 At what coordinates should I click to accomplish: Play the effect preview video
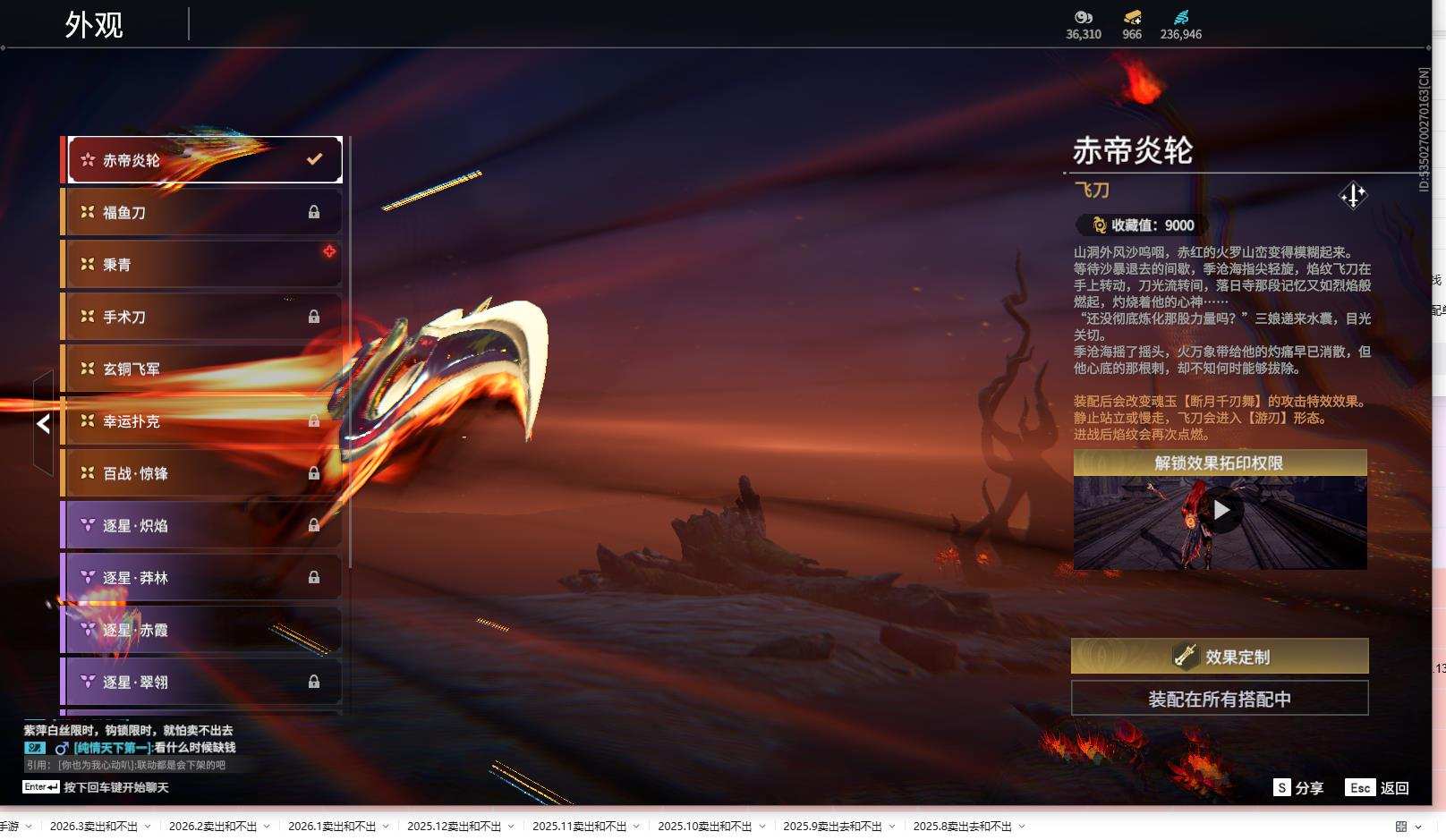[1222, 512]
